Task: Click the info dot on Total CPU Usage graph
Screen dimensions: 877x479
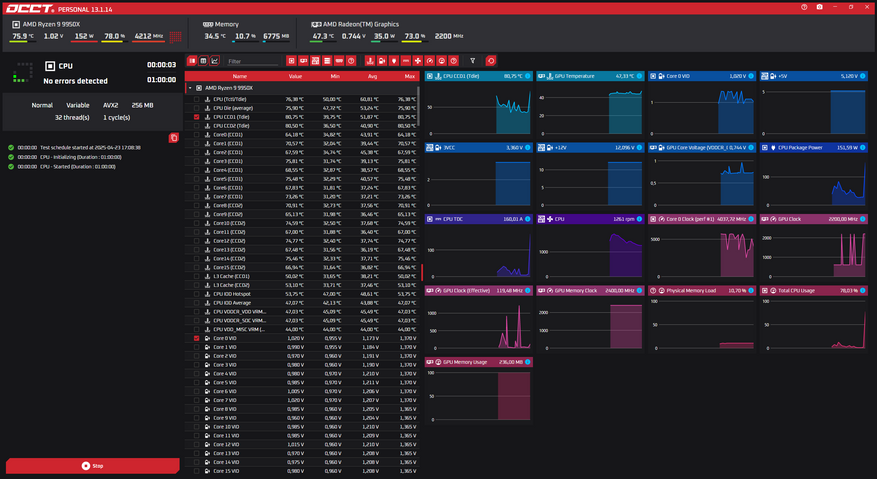Action: click(862, 290)
